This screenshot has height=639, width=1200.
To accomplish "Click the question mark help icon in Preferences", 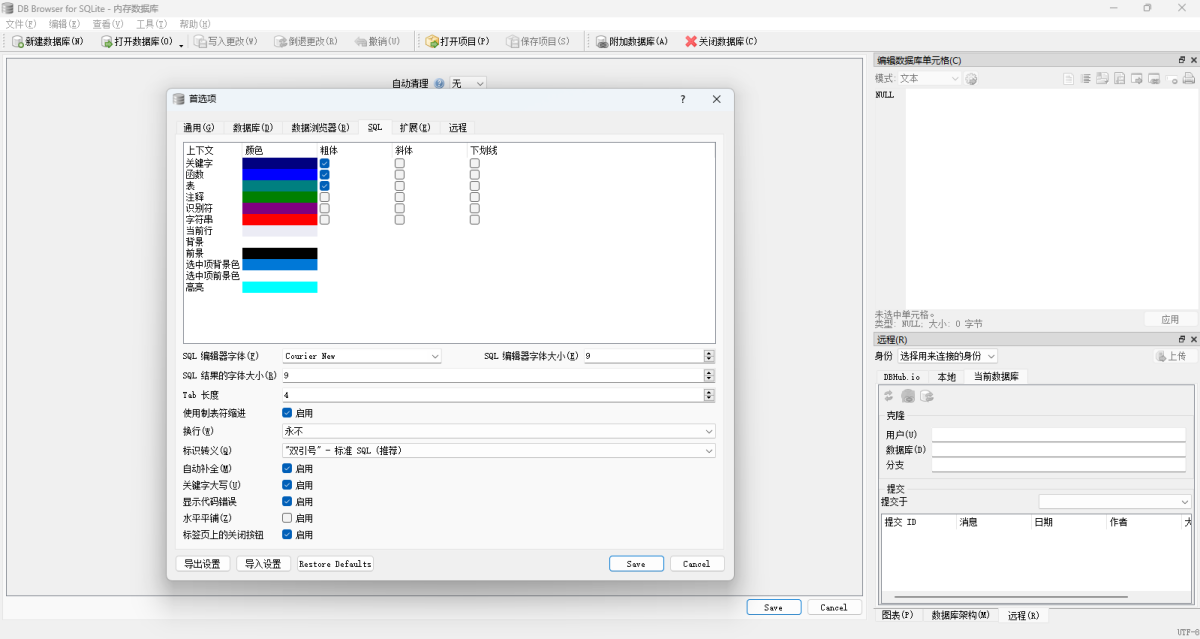I will [x=683, y=99].
